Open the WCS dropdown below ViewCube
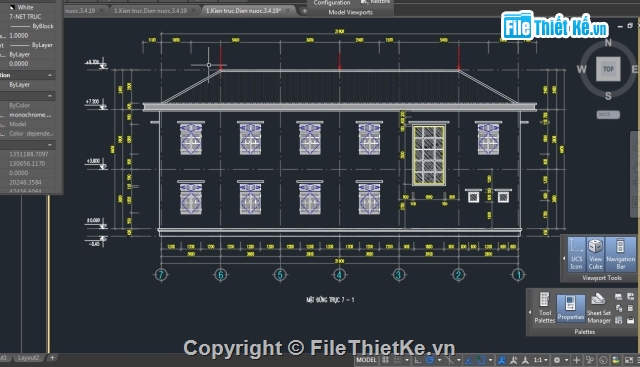Image resolution: width=640 pixels, height=367 pixels. tap(608, 115)
